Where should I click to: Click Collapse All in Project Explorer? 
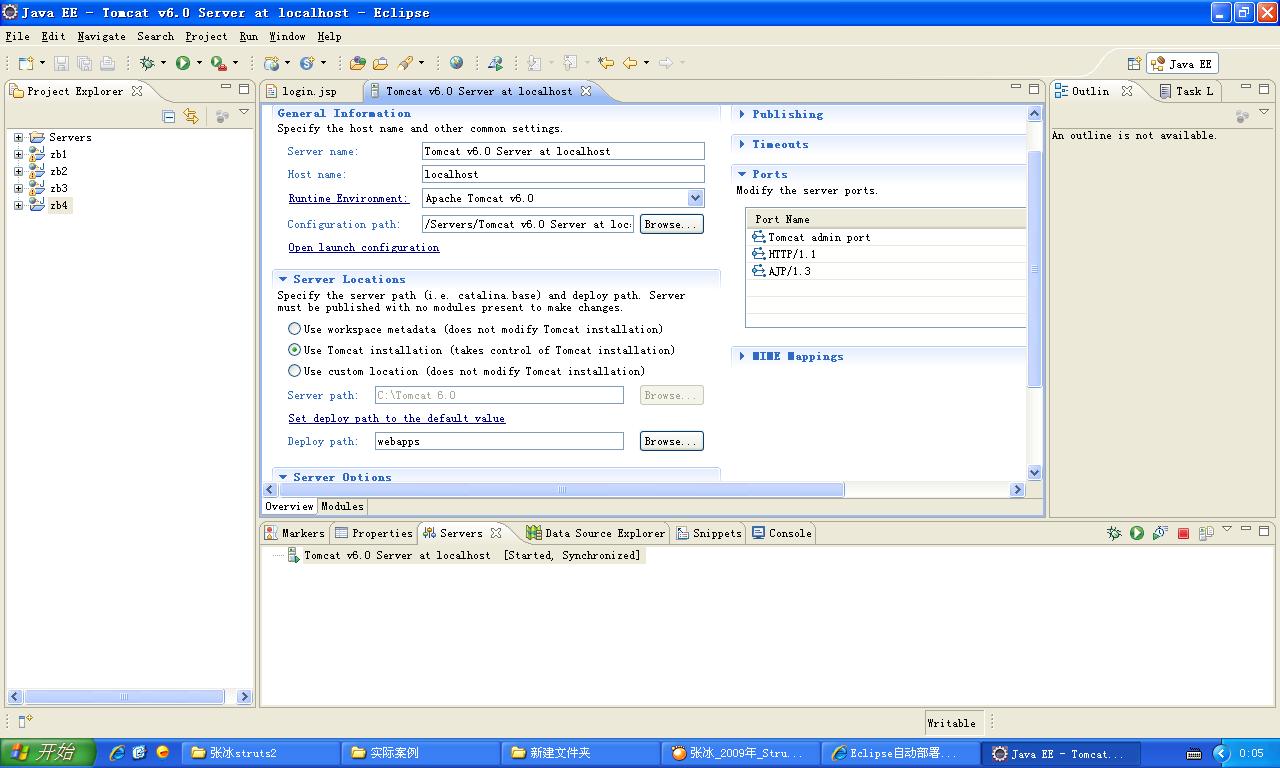pos(168,117)
